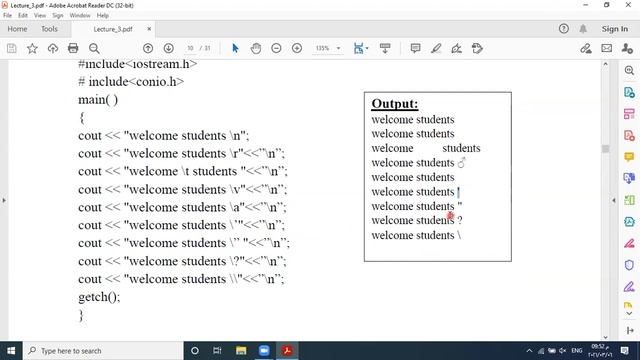This screenshot has width=640, height=360.
Task: Switch to Acrobat Reader taskbar icon
Action: coord(287,351)
